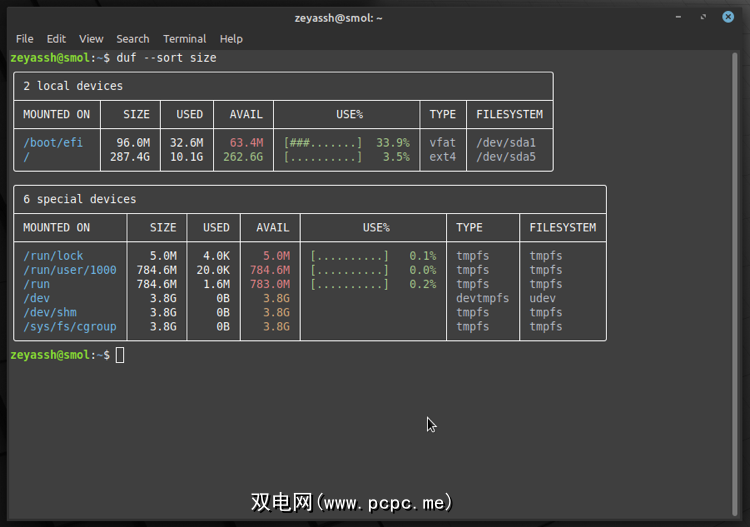The image size is (750, 527).
Task: Click the /run/user/1000 mount entry
Action: 70,270
